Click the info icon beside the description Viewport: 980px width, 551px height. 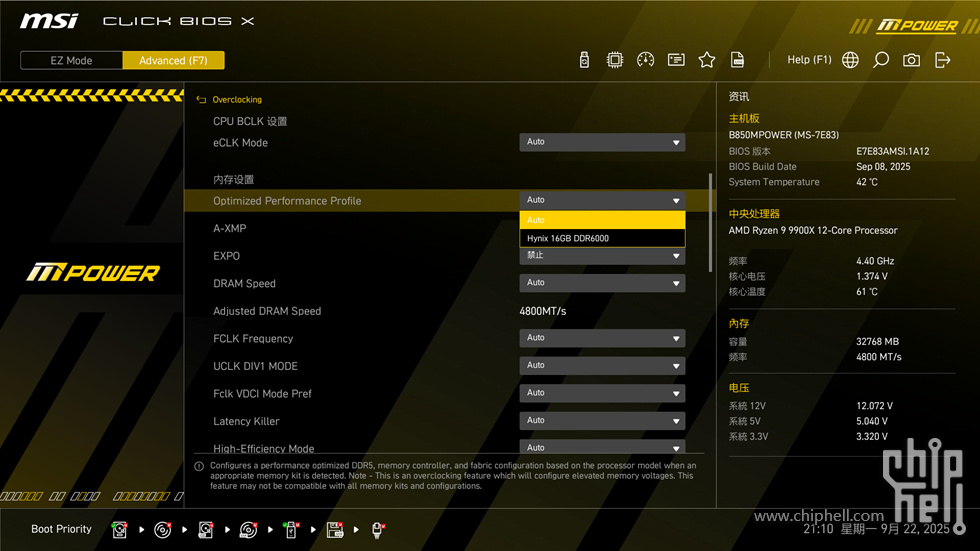tap(199, 466)
